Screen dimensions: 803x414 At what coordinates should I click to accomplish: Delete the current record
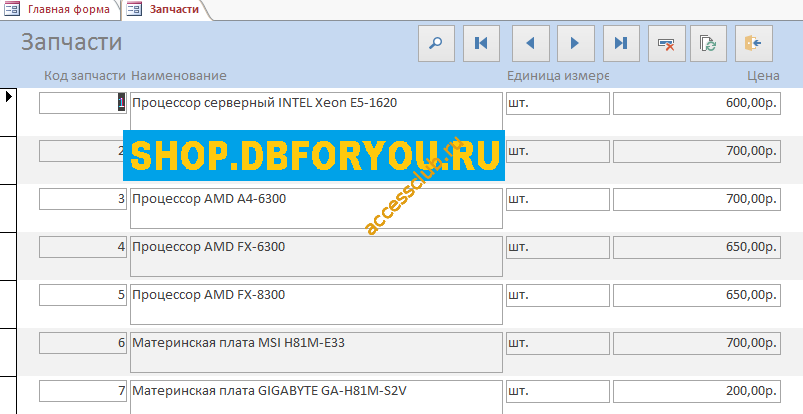(667, 44)
